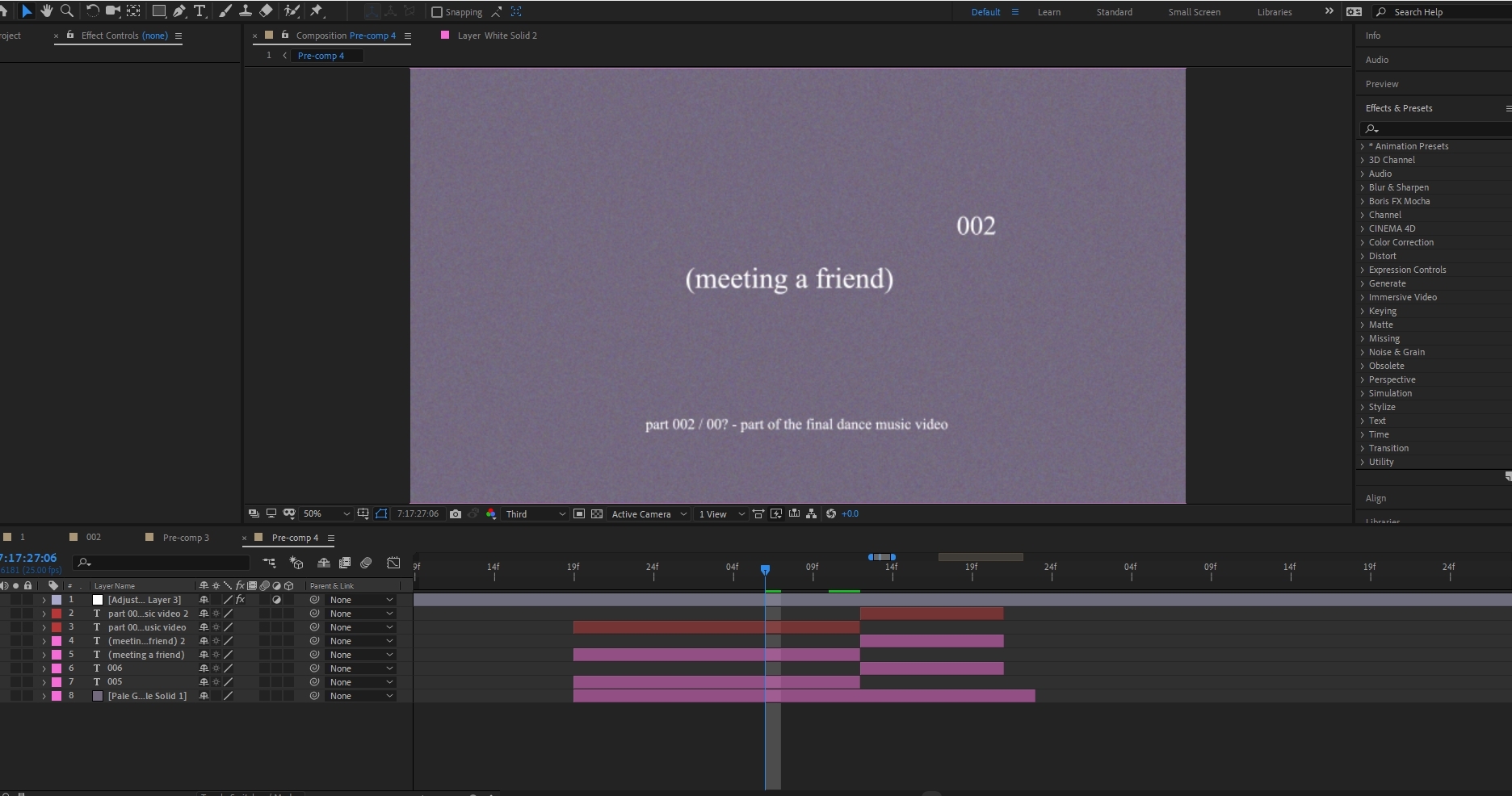Switch to the Learn workspace
Image resolution: width=1512 pixels, height=796 pixels.
[1049, 12]
